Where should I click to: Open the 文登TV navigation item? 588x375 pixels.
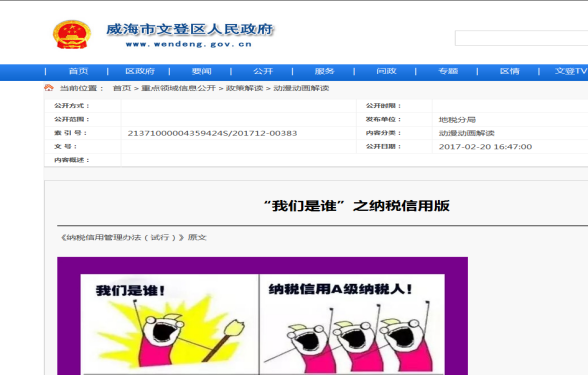(571, 71)
